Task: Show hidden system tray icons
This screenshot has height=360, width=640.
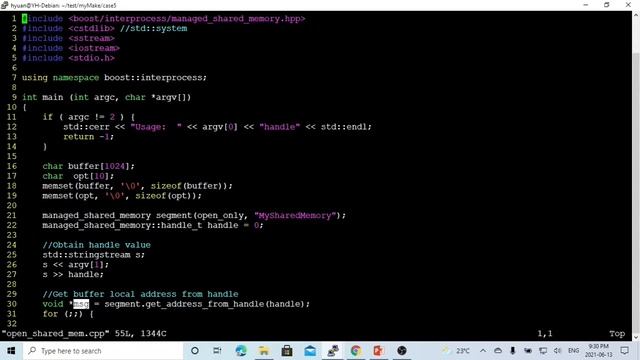Action: tap(483, 351)
